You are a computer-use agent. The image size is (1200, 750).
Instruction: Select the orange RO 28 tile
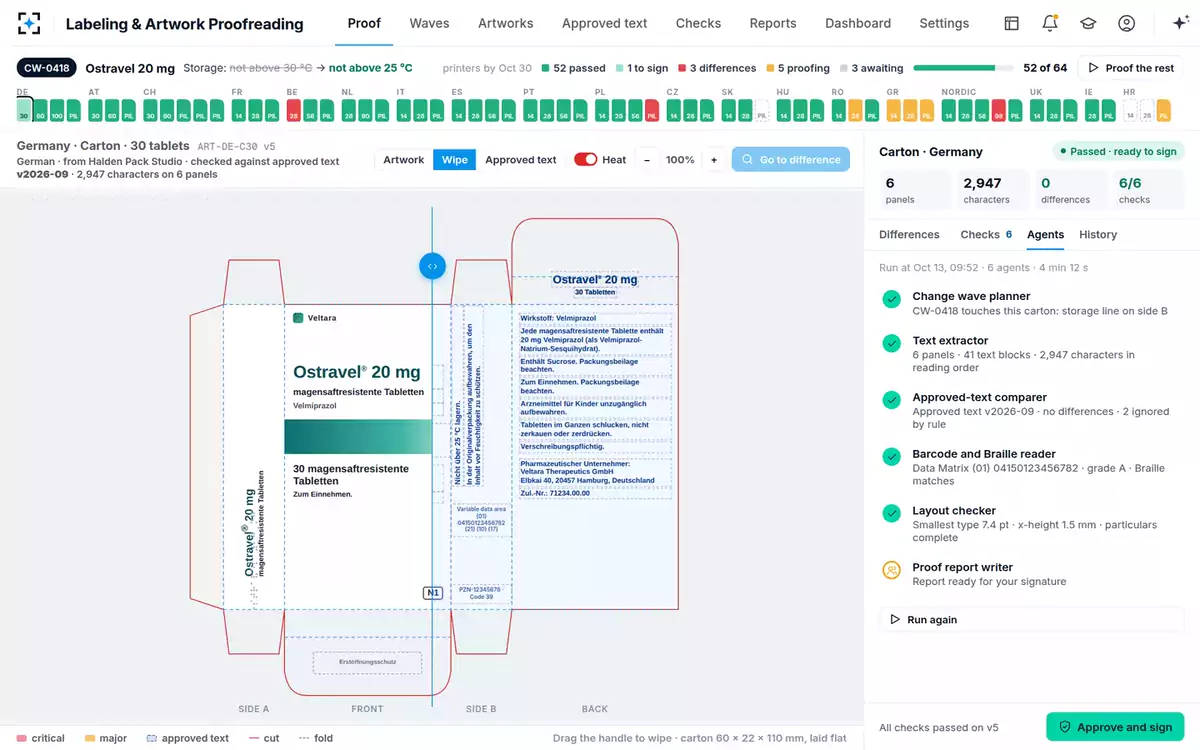pyautogui.click(x=853, y=111)
